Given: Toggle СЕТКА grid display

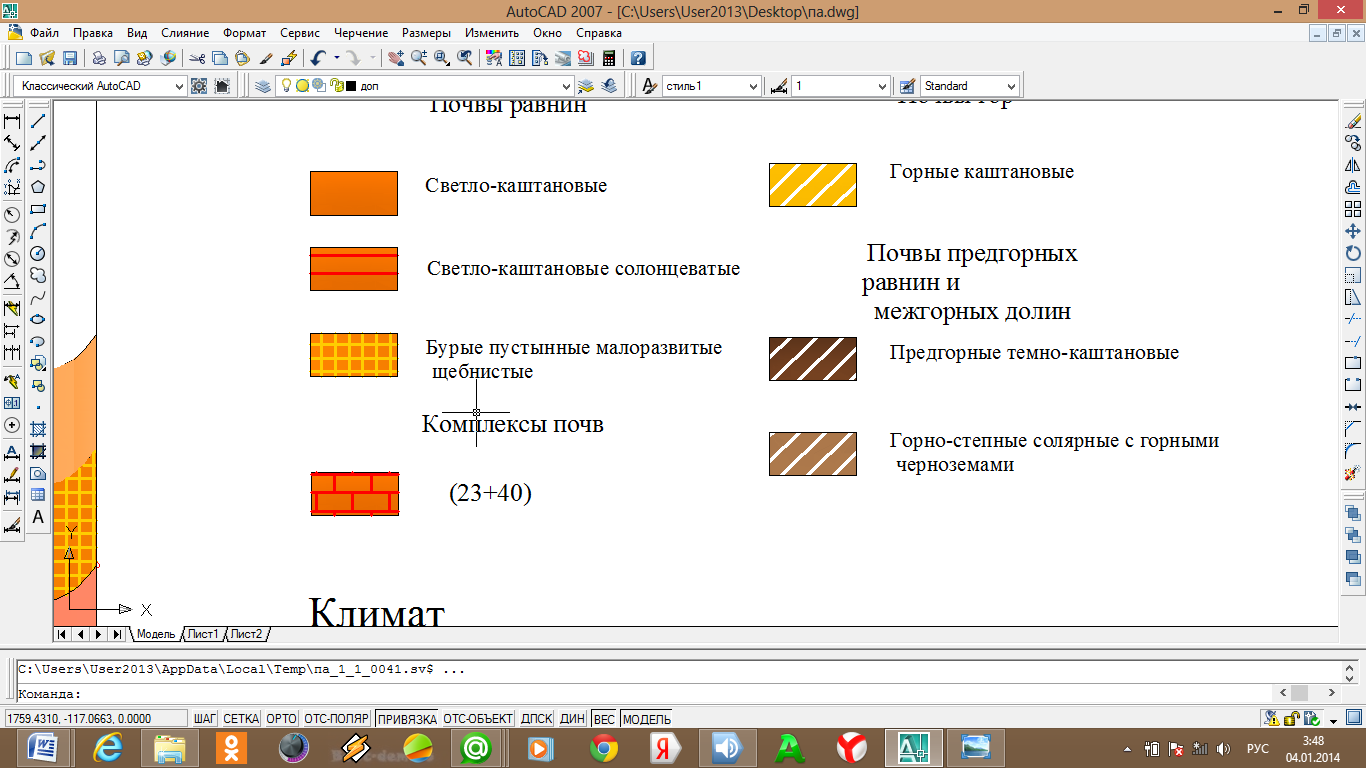Looking at the screenshot, I should [x=241, y=718].
